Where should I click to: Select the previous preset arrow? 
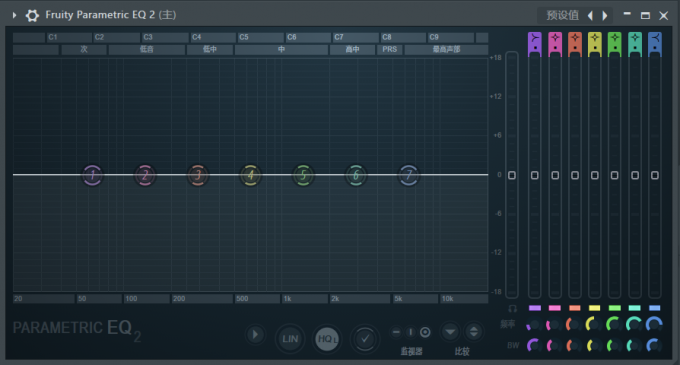pyautogui.click(x=590, y=16)
